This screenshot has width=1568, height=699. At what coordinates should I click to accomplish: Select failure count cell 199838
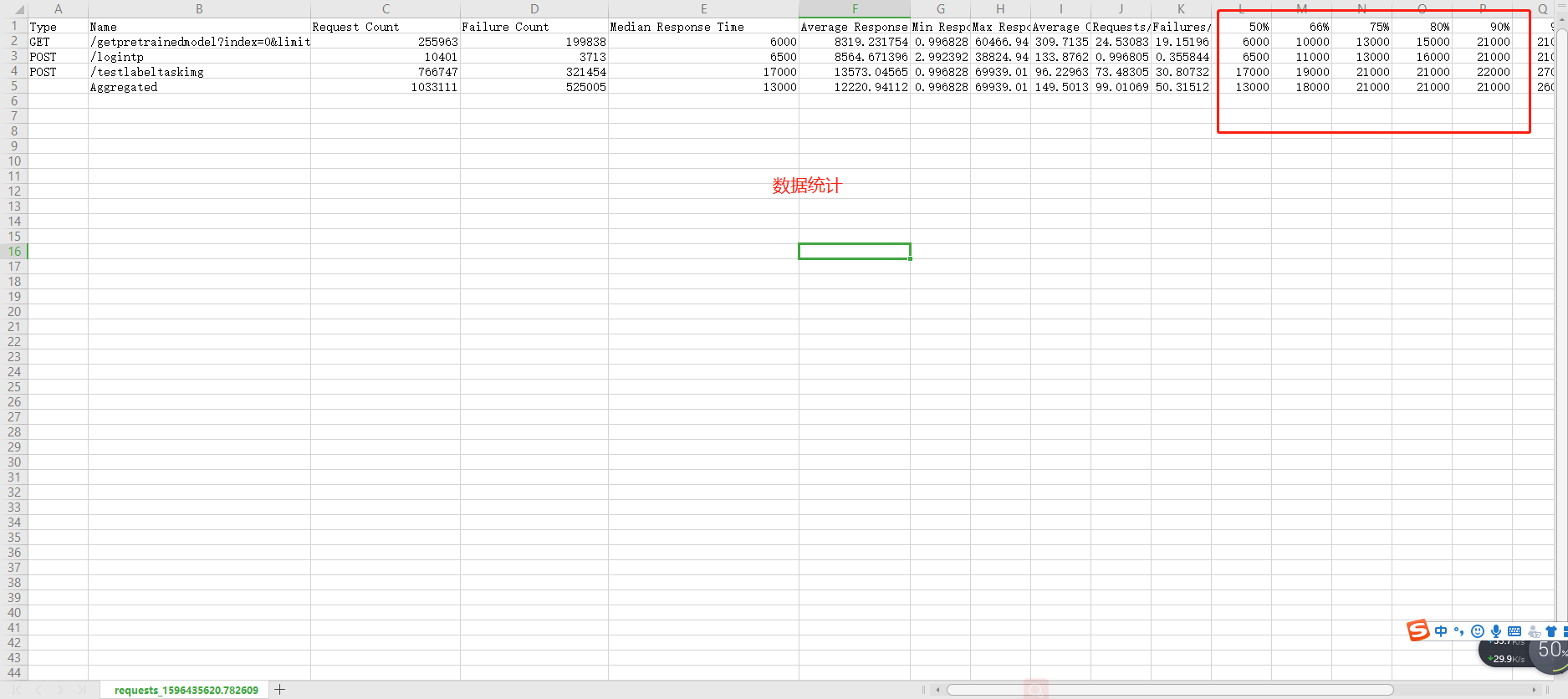(x=534, y=42)
